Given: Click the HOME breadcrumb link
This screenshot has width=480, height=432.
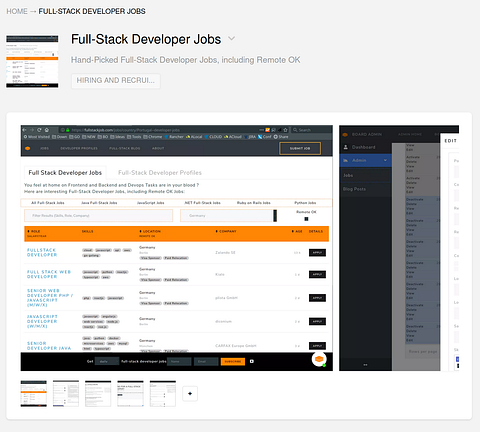Looking at the screenshot, I should coord(17,11).
